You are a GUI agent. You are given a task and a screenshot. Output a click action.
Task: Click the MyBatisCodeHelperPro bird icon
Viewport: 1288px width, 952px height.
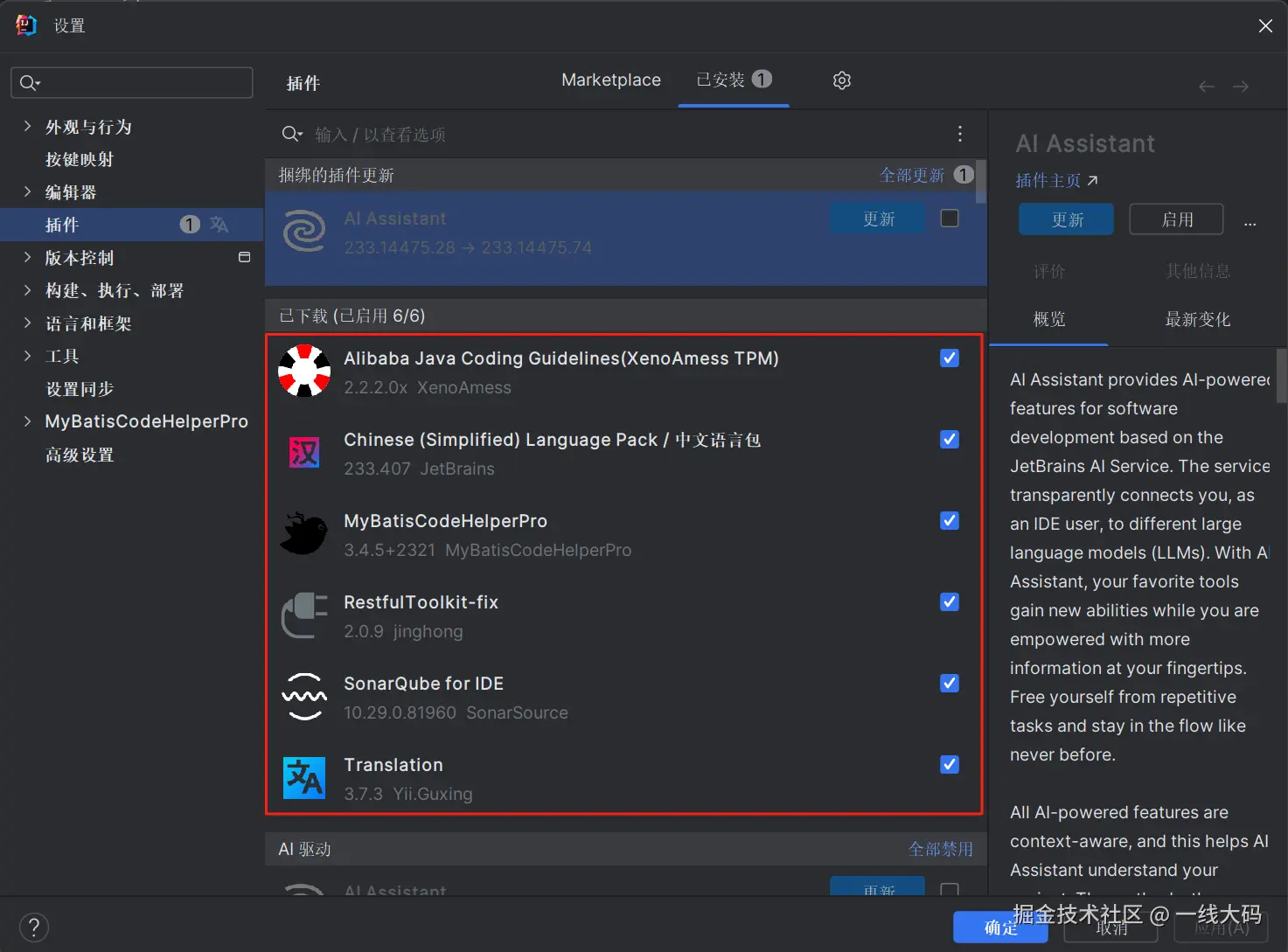click(x=303, y=533)
